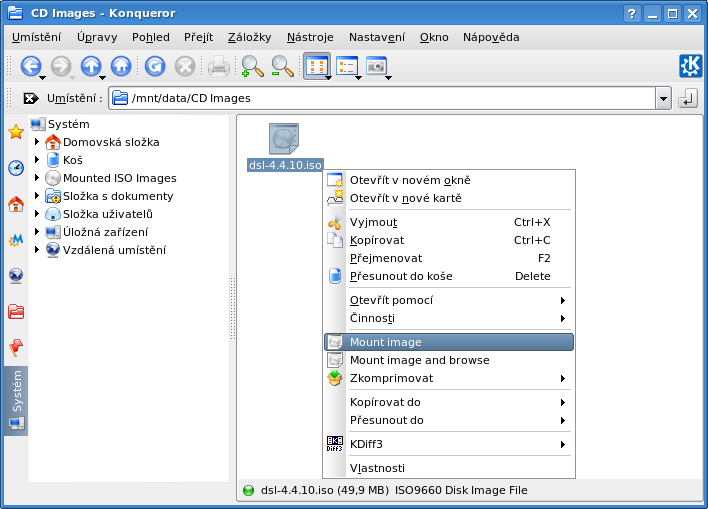Screen dimensions: 708x509
Task: Open the Pohled menu
Action: point(151,37)
